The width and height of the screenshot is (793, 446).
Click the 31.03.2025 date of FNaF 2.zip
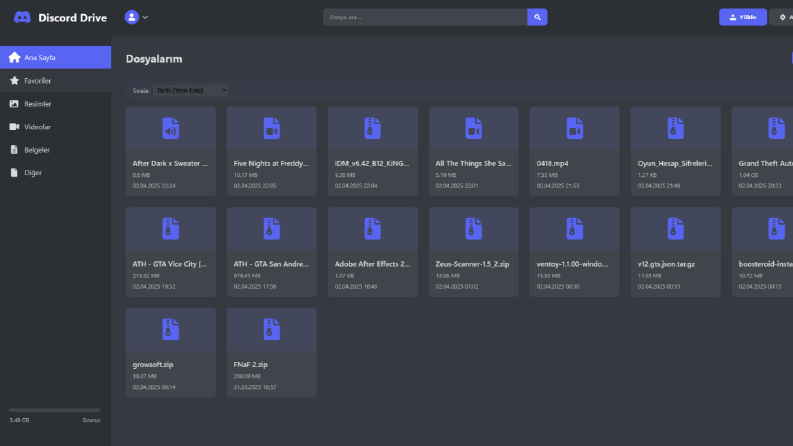(255, 387)
